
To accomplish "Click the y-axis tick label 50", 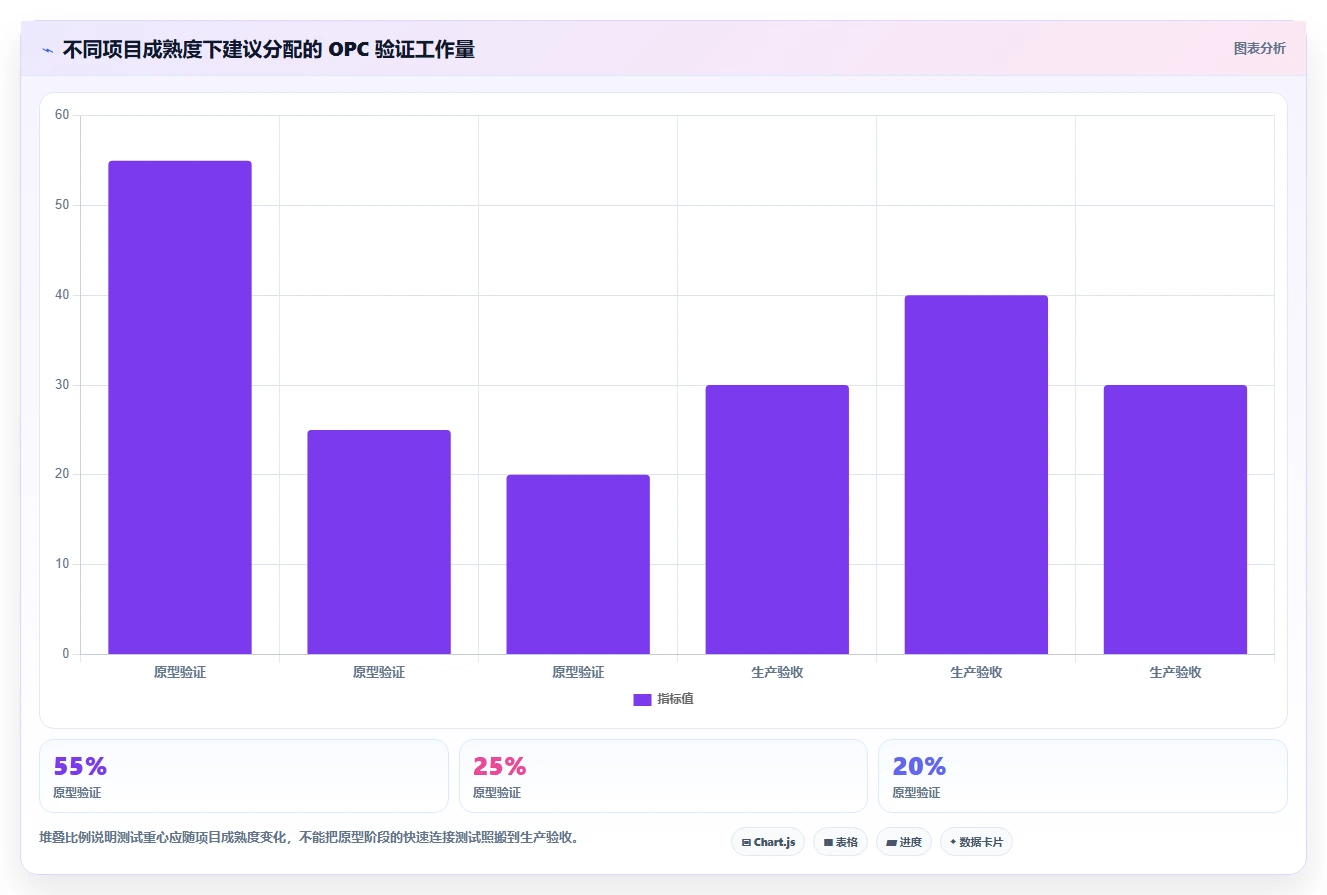I will pos(62,205).
